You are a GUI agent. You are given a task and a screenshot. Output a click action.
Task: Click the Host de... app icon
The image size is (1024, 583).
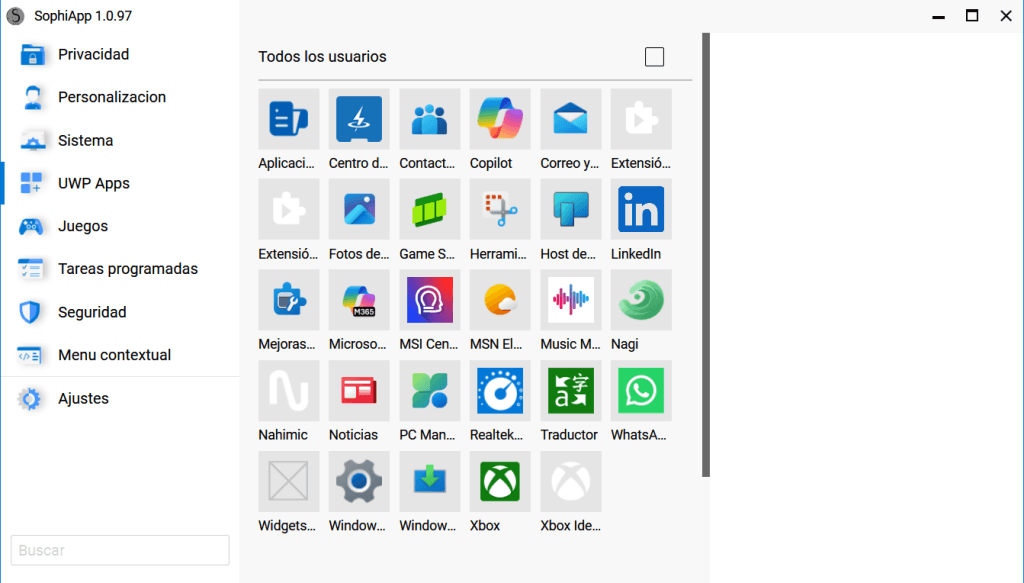pyautogui.click(x=570, y=210)
